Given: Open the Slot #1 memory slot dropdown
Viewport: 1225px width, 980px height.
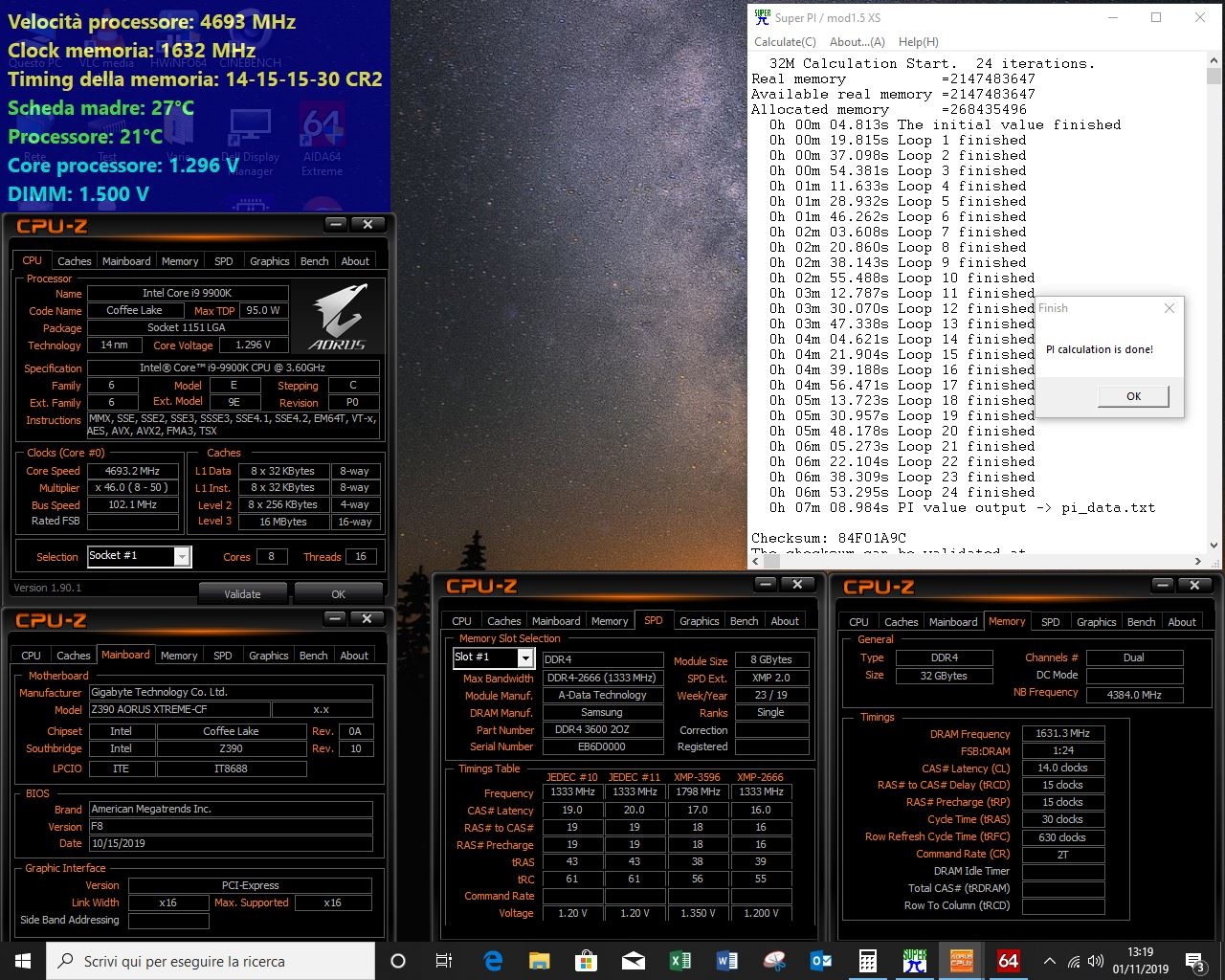Looking at the screenshot, I should pyautogui.click(x=525, y=657).
